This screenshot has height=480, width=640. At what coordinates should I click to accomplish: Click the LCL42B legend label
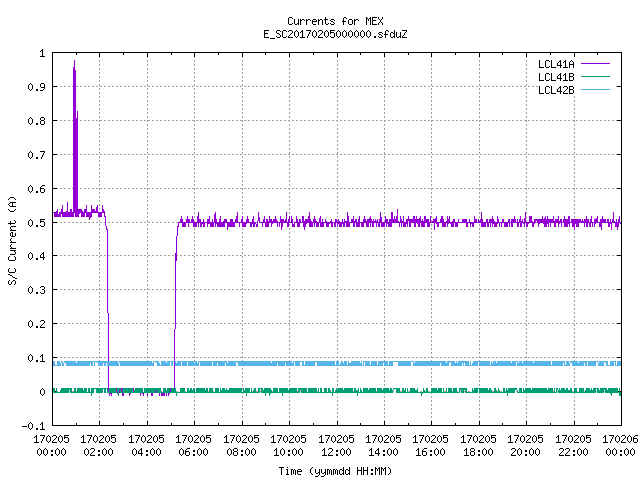[x=556, y=90]
